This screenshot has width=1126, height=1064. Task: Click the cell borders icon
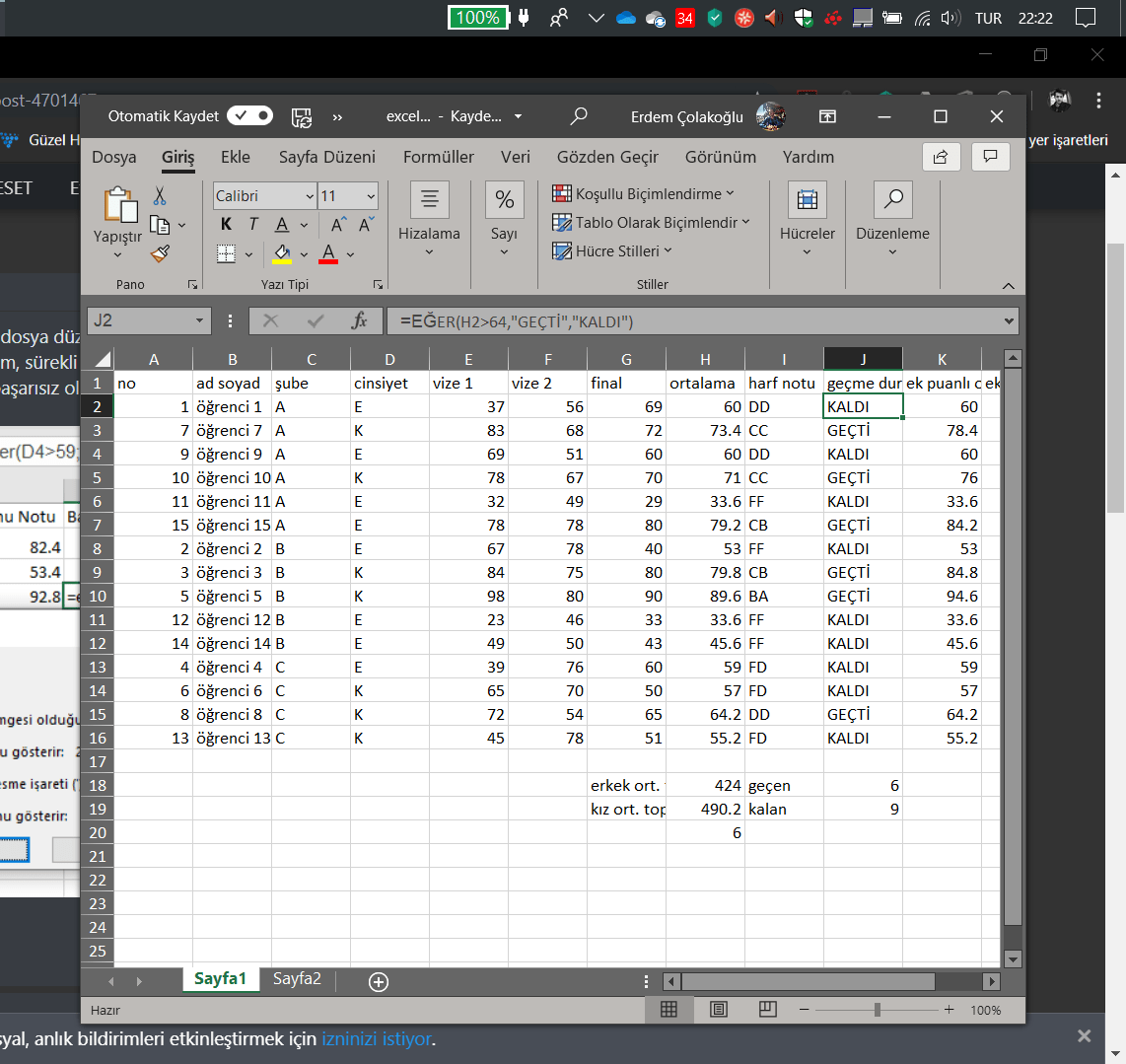(226, 253)
